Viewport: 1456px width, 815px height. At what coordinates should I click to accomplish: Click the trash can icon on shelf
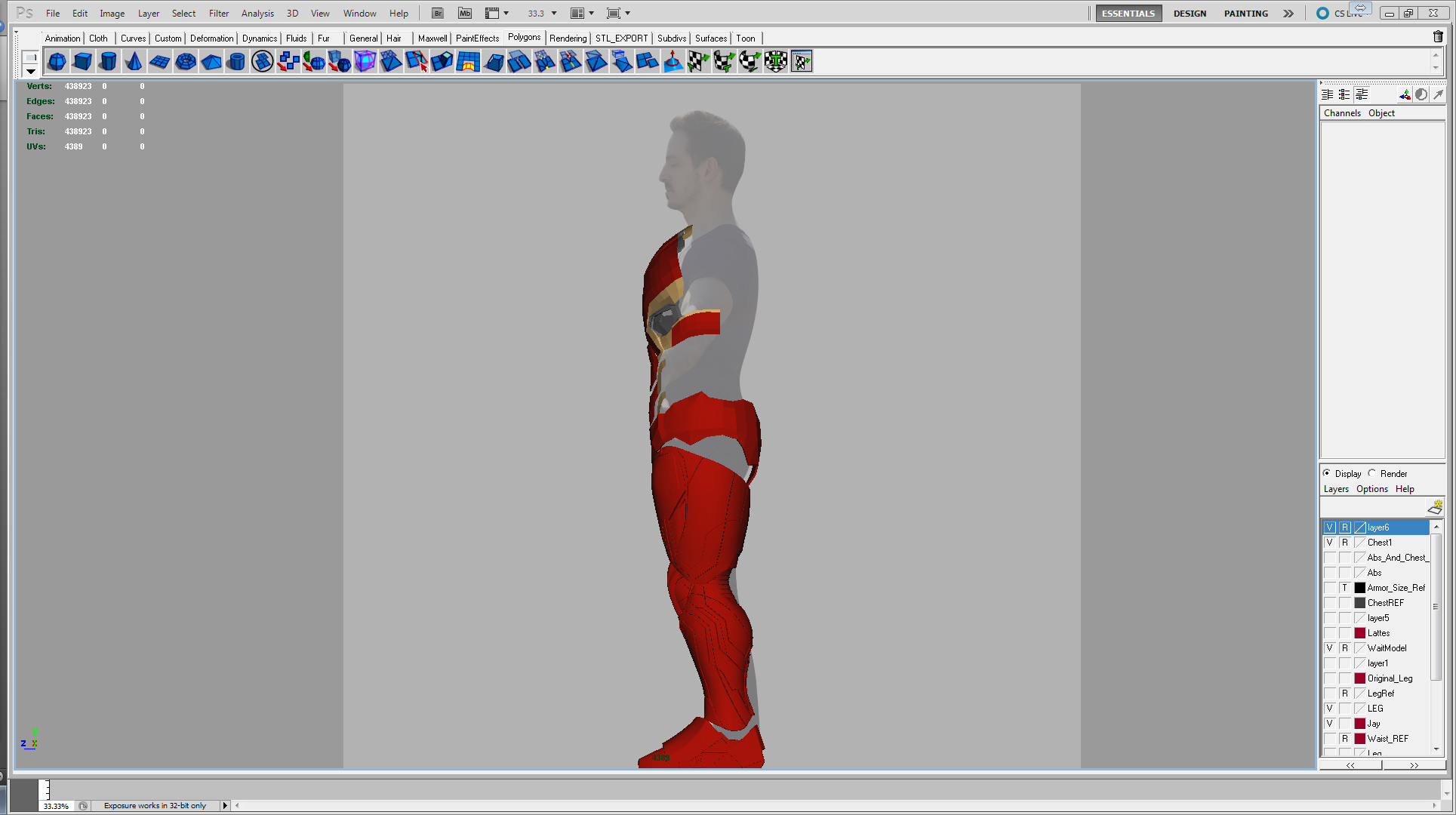pyautogui.click(x=1438, y=37)
